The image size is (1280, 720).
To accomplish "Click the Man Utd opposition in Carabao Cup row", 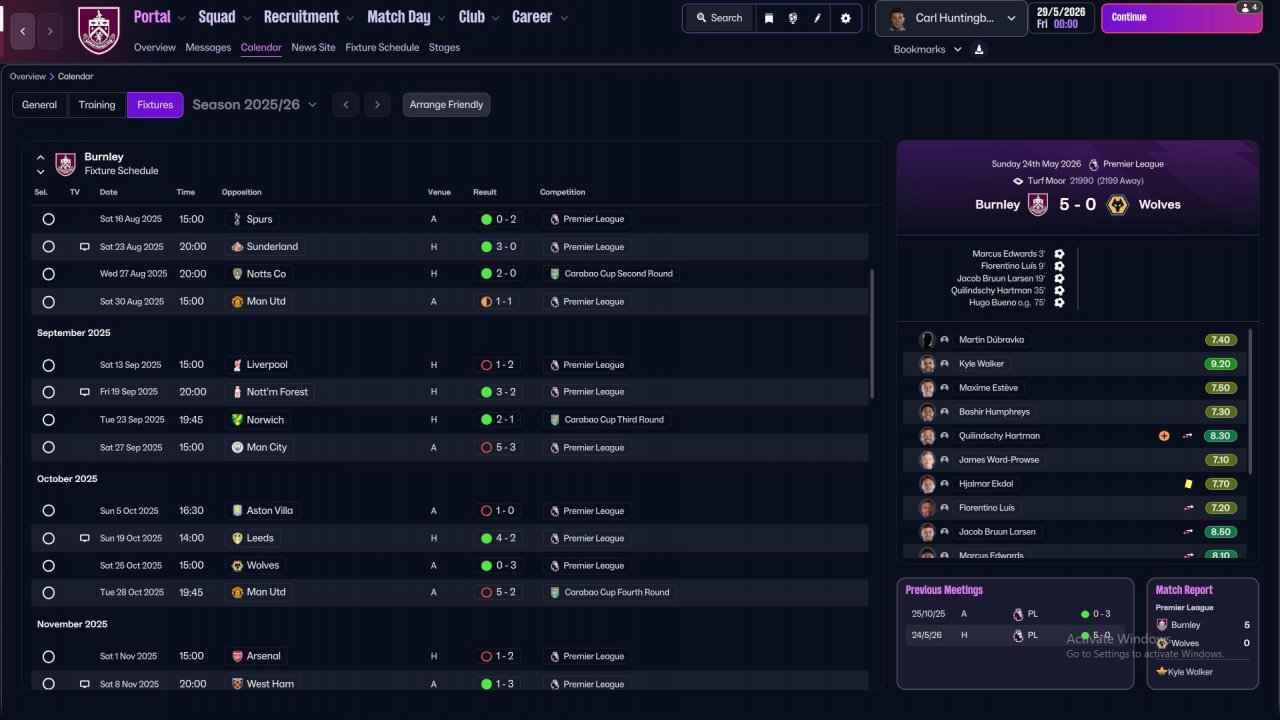I will coord(258,593).
